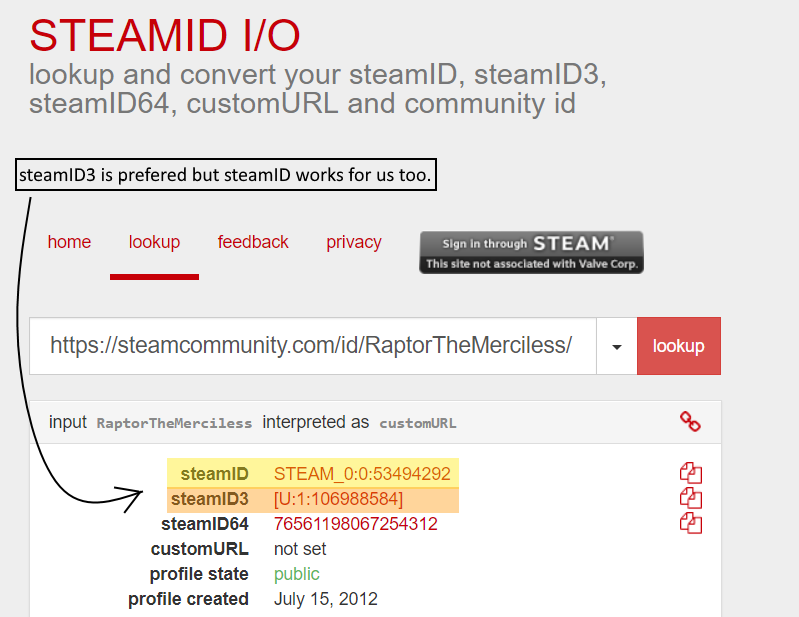Go to the home tab
Image resolution: width=799 pixels, height=617 pixels.
[69, 242]
